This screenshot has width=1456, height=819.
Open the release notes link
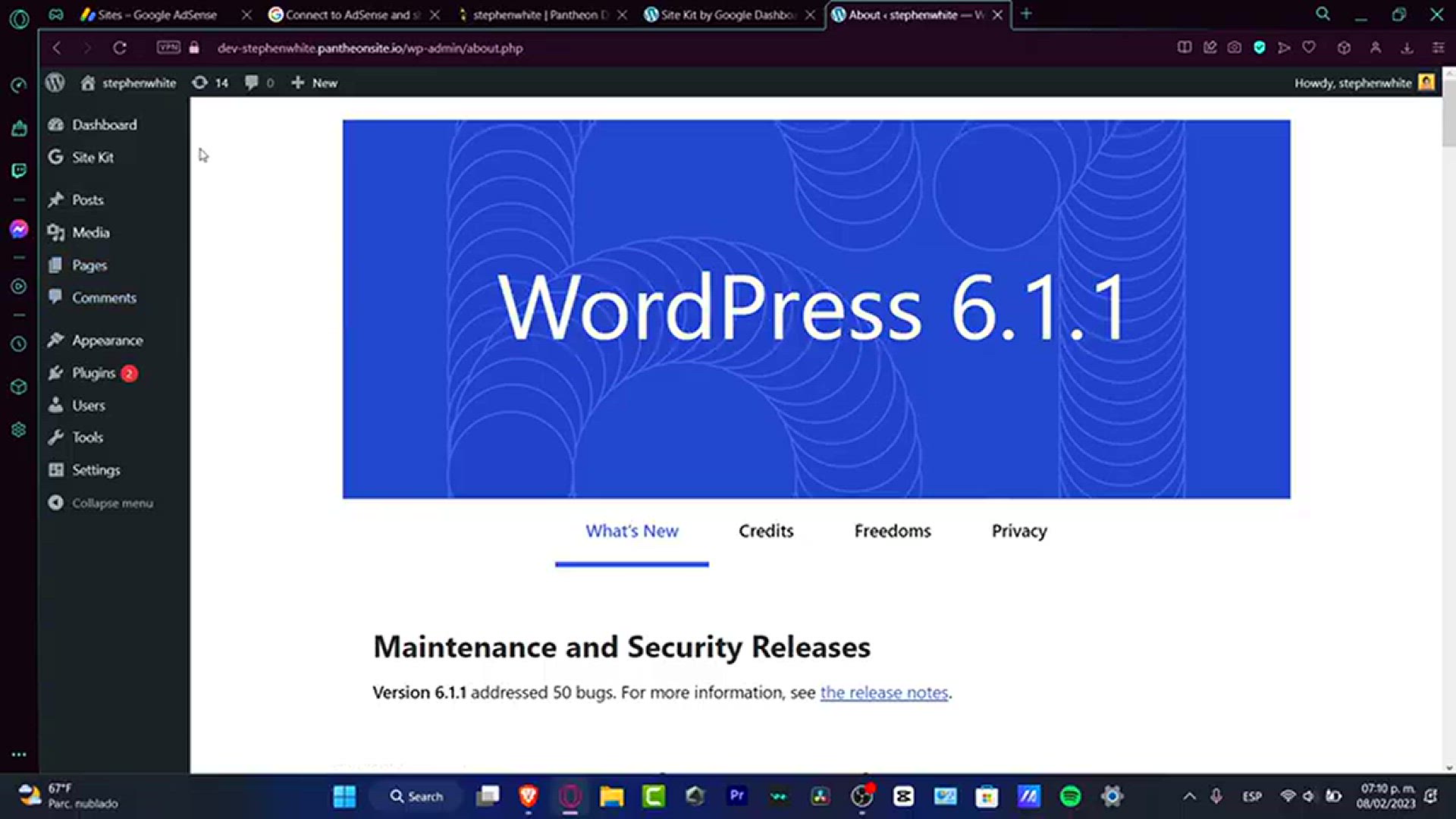884,692
